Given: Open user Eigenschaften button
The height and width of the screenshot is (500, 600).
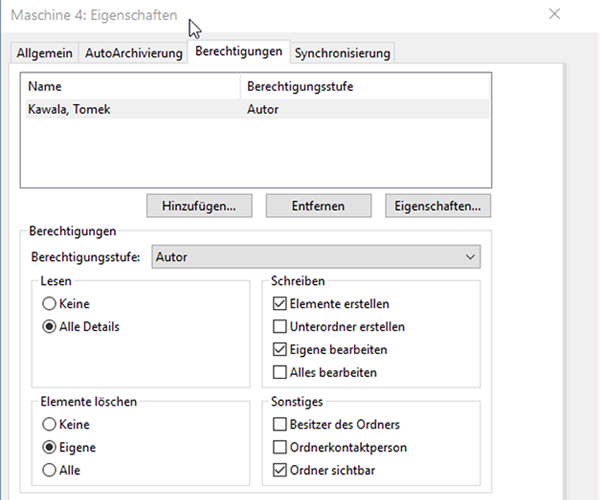Looking at the screenshot, I should (x=437, y=206).
